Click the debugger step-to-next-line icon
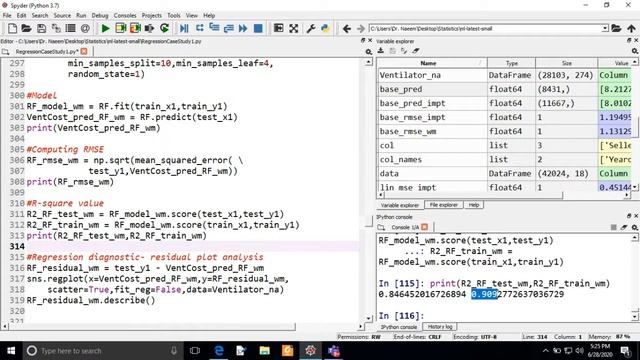Screen dimensions: 640x360 point(199,28)
